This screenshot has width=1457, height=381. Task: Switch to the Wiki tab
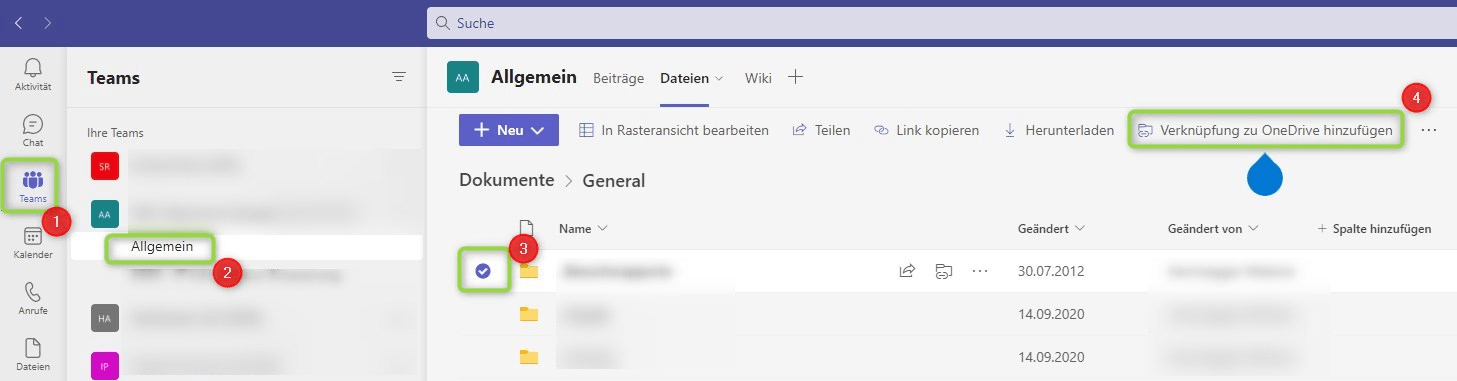point(758,77)
